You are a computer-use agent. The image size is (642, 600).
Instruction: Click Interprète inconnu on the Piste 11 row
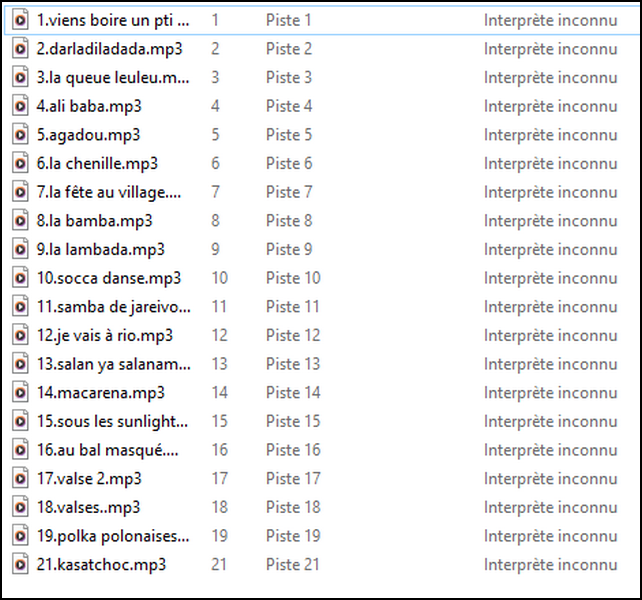(550, 307)
